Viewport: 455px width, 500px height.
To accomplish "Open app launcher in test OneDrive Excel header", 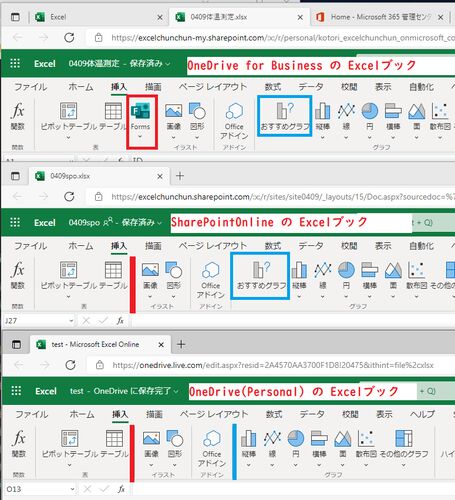I will point(16,391).
